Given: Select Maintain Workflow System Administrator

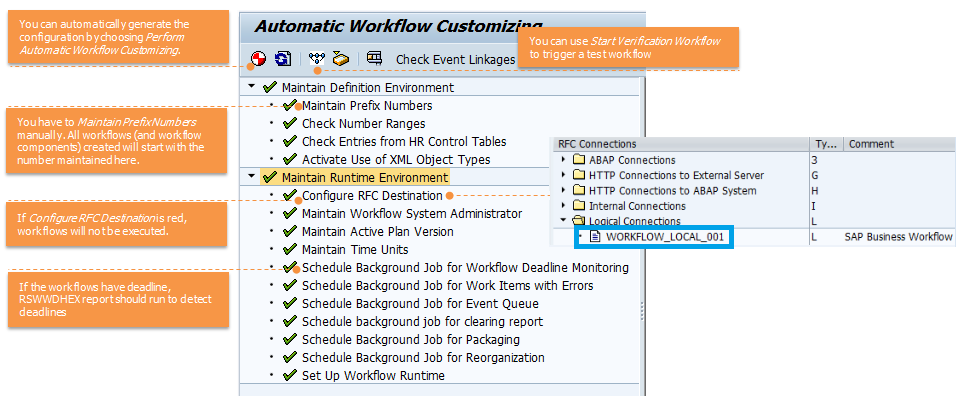Looking at the screenshot, I should [x=412, y=213].
